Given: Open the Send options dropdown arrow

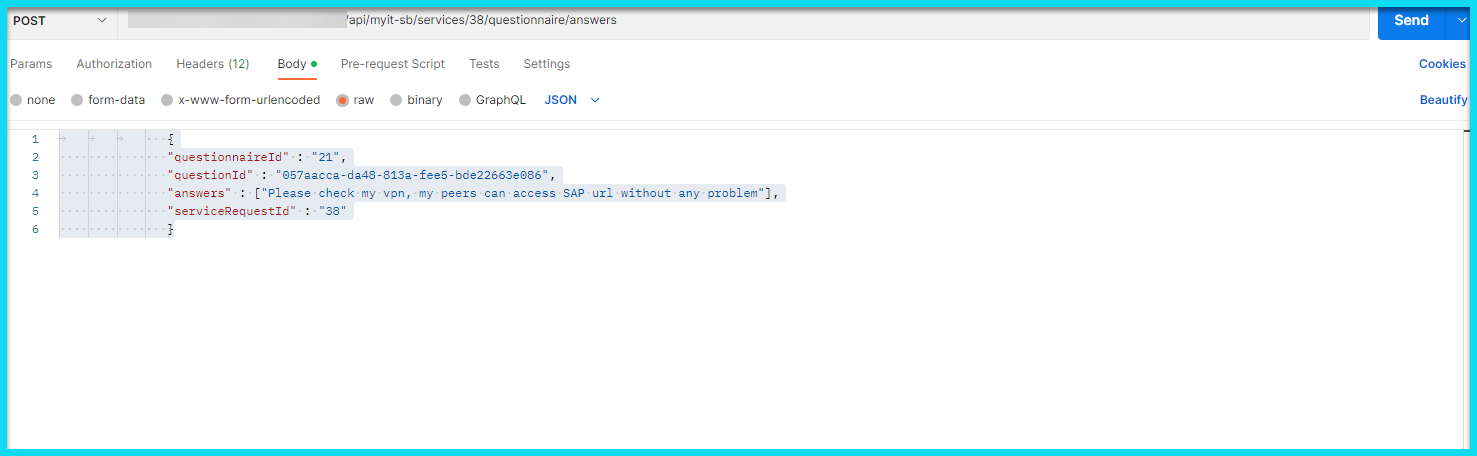Looking at the screenshot, I should 1460,21.
